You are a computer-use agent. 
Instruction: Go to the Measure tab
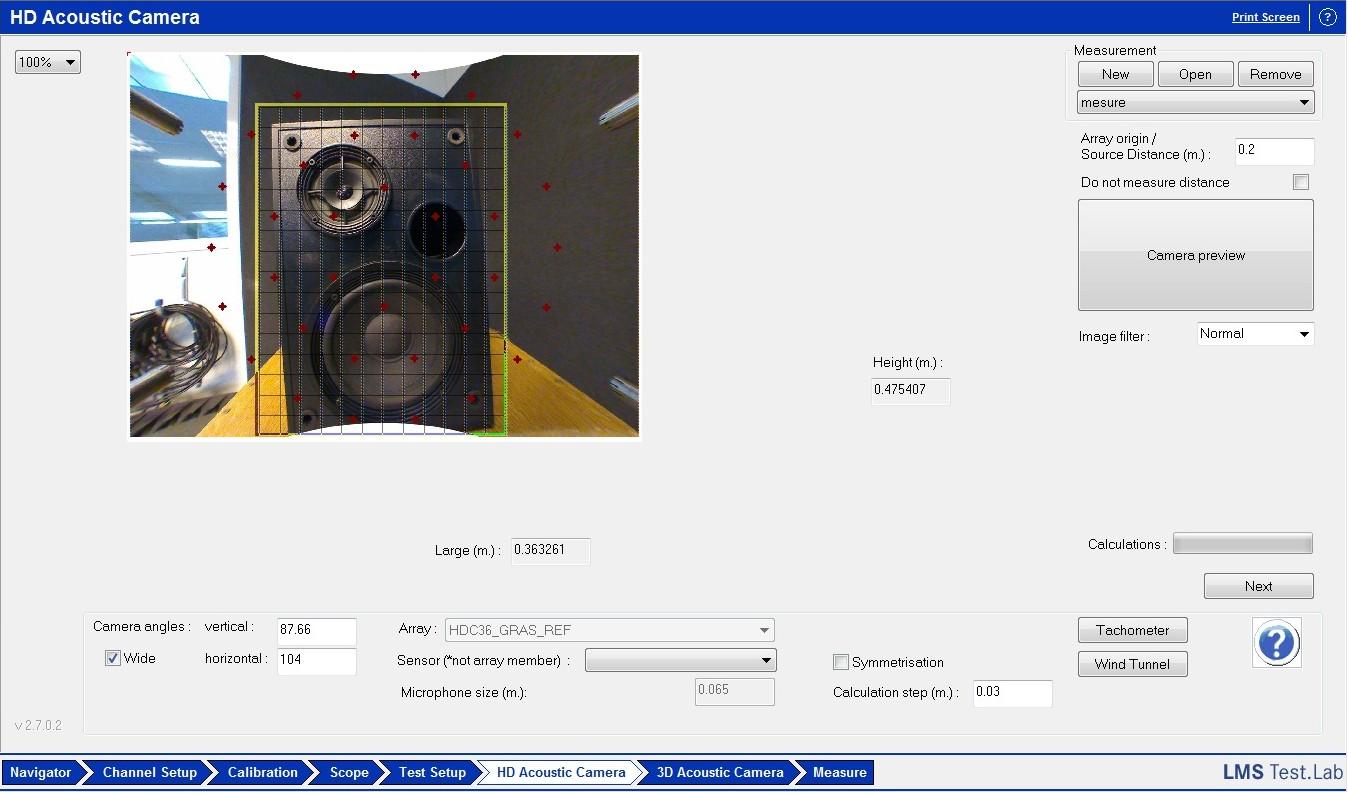tap(838, 772)
